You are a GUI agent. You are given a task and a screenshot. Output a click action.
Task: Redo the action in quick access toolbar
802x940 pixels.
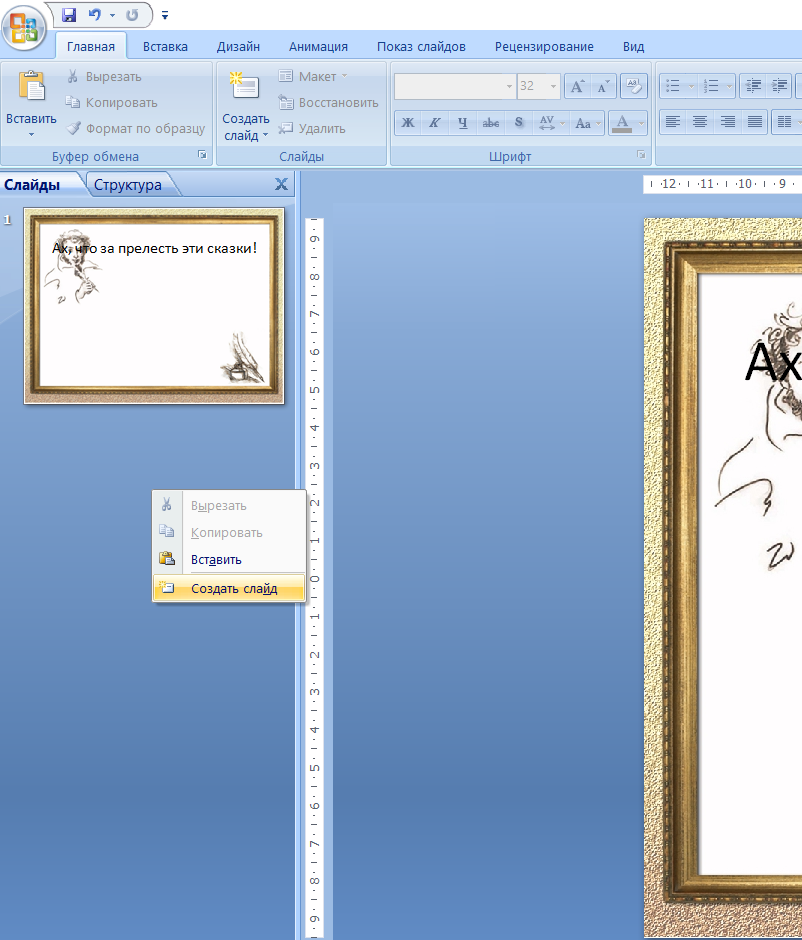[132, 15]
